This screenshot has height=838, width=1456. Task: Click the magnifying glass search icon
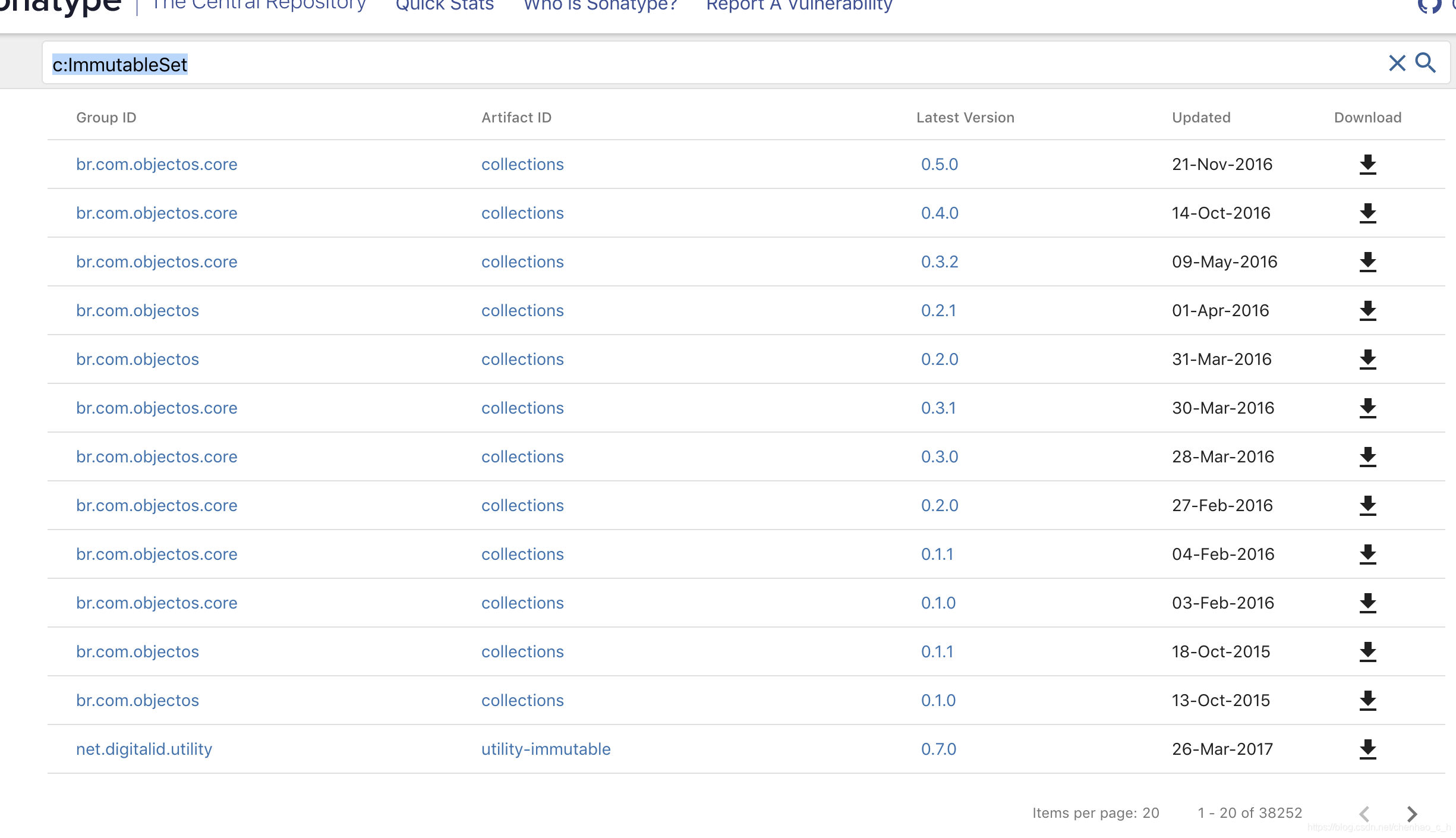pyautogui.click(x=1425, y=63)
